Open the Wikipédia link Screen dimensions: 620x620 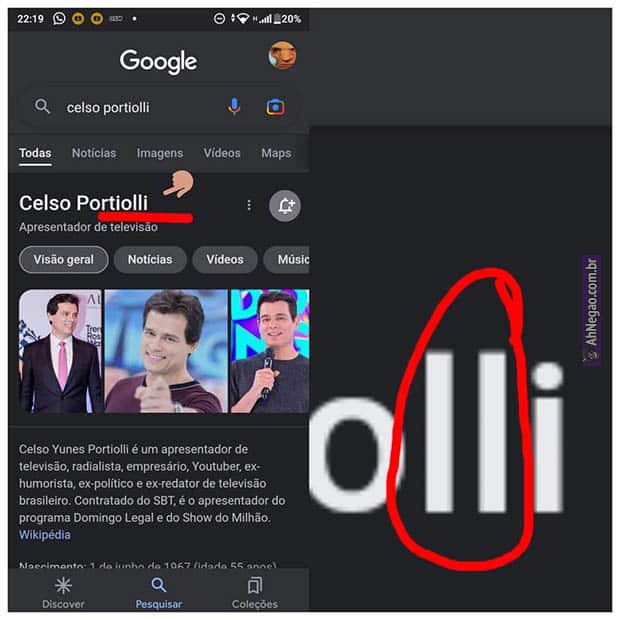tap(45, 535)
